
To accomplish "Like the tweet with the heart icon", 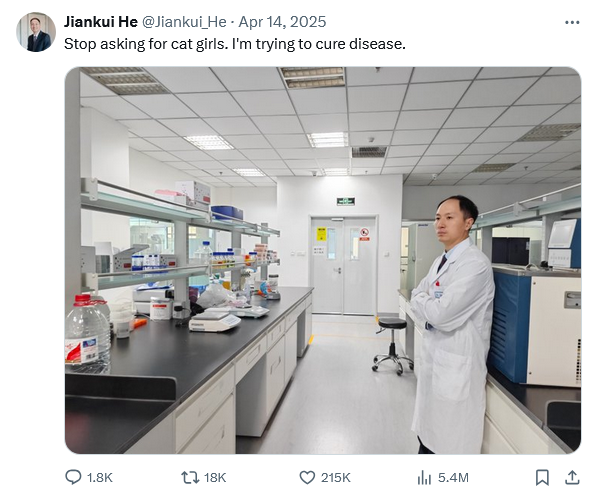I will pyautogui.click(x=307, y=478).
